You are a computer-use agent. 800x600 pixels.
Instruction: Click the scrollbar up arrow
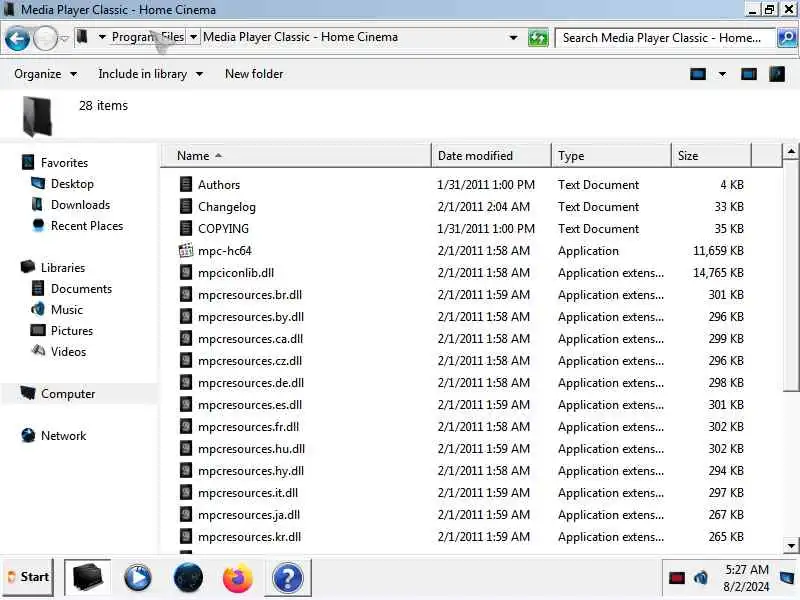click(x=791, y=152)
